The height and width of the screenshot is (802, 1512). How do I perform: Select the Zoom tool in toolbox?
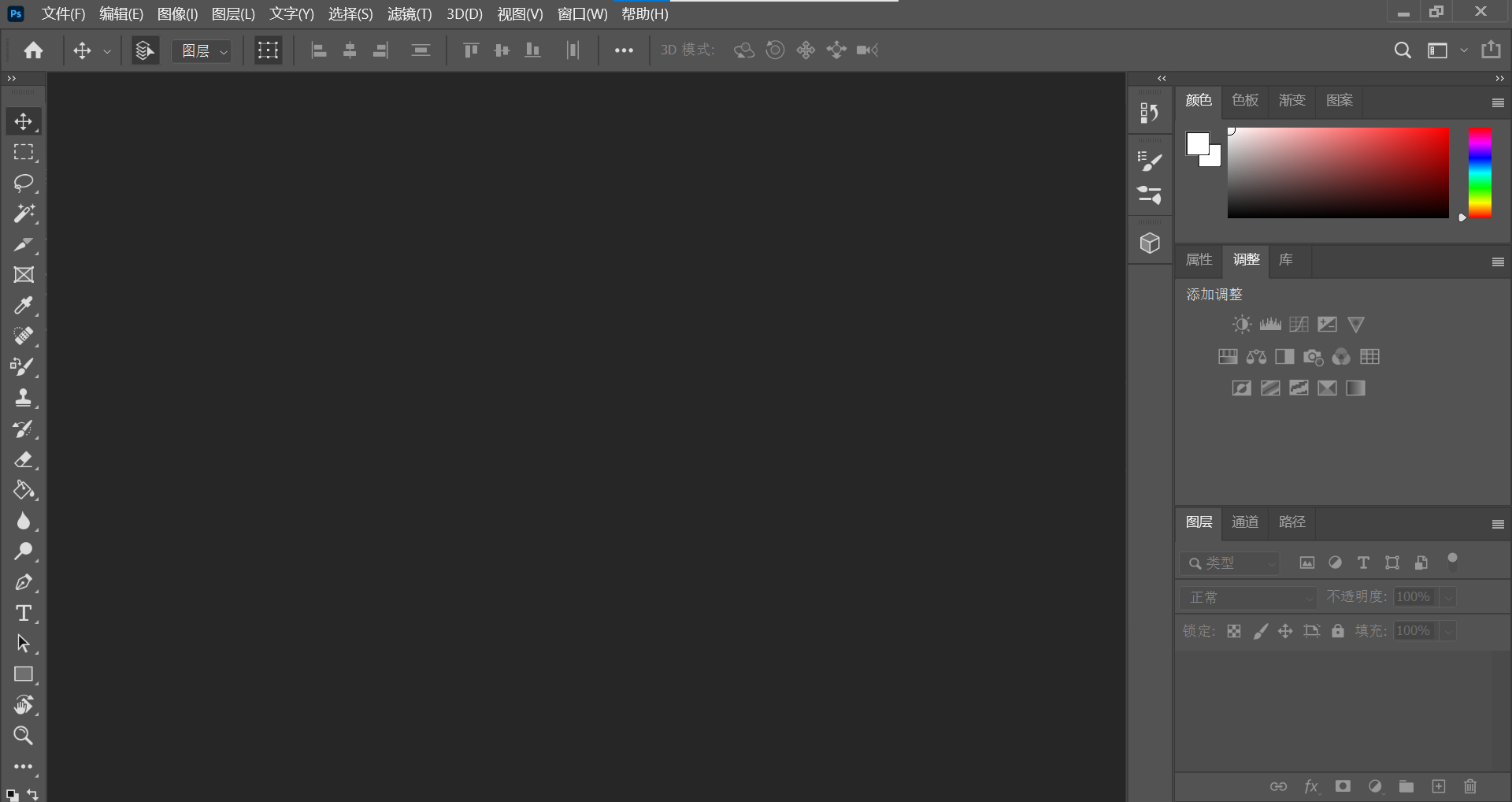pos(24,736)
